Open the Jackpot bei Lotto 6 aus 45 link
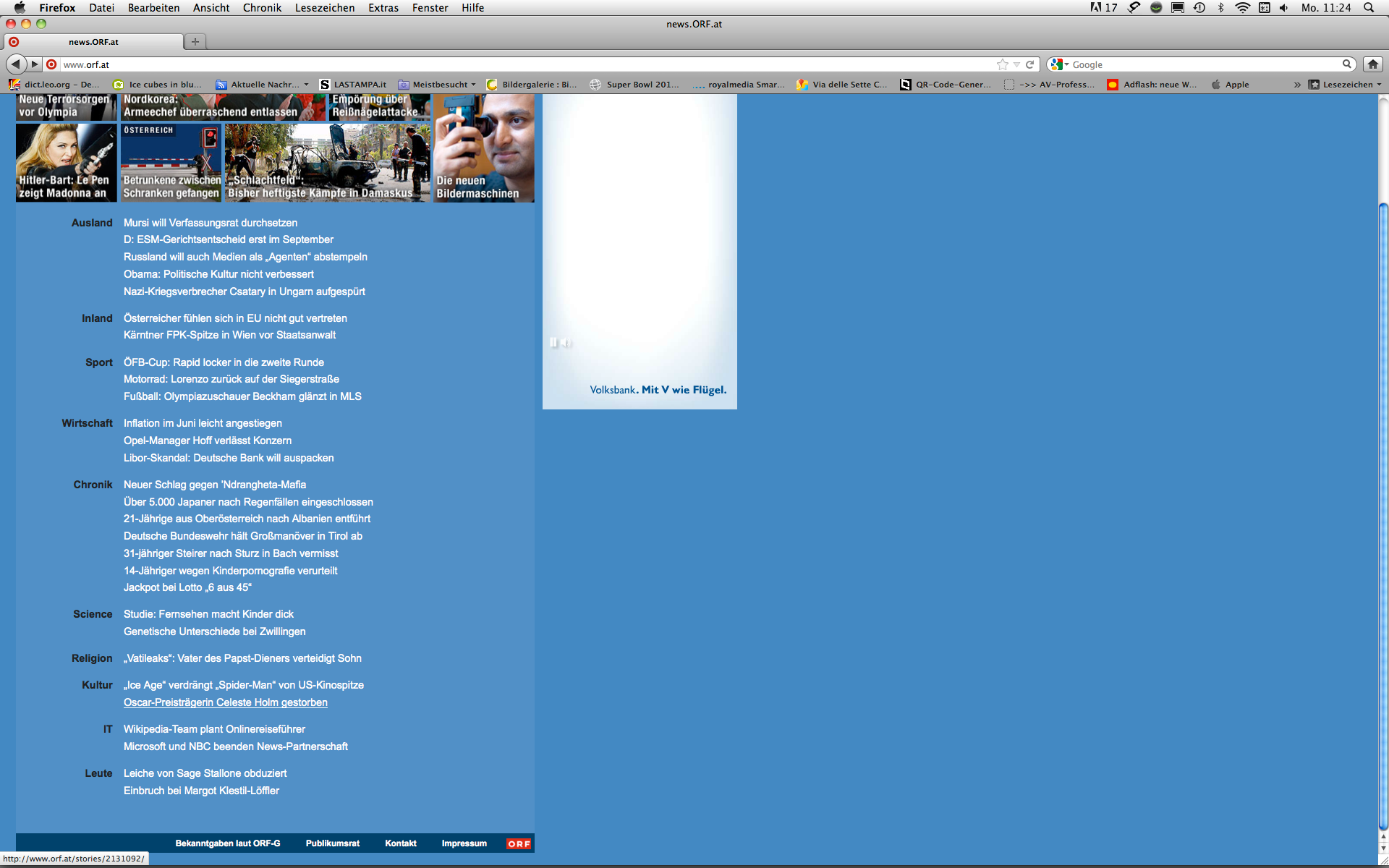 [x=187, y=587]
